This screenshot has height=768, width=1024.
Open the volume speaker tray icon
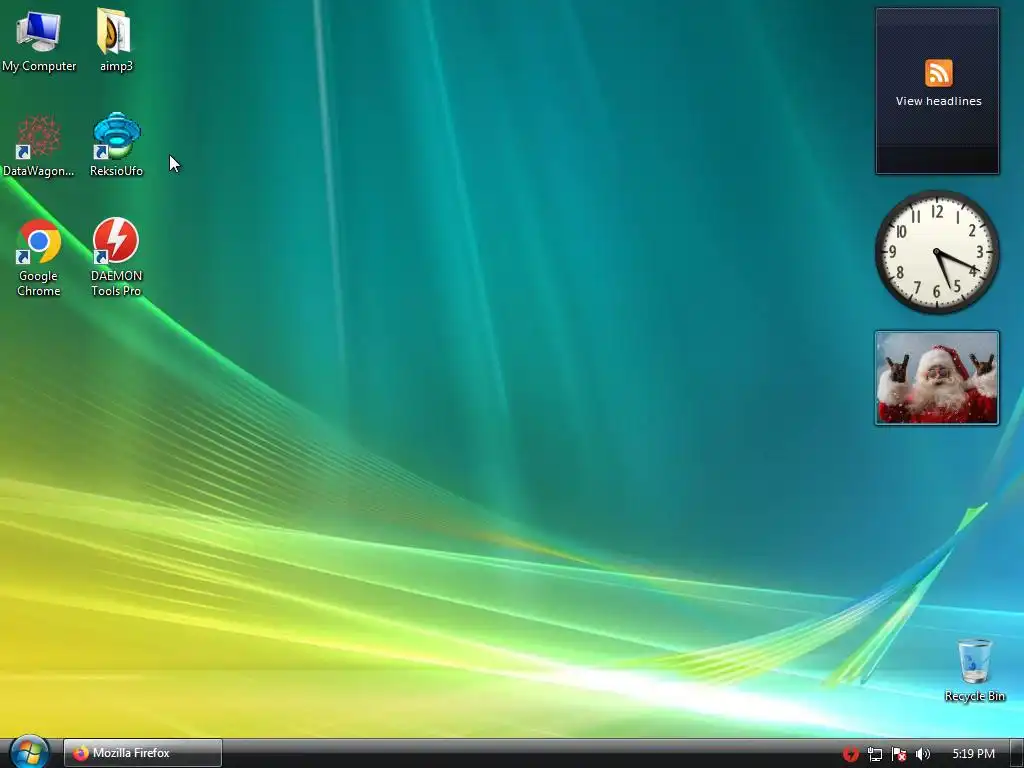point(922,754)
